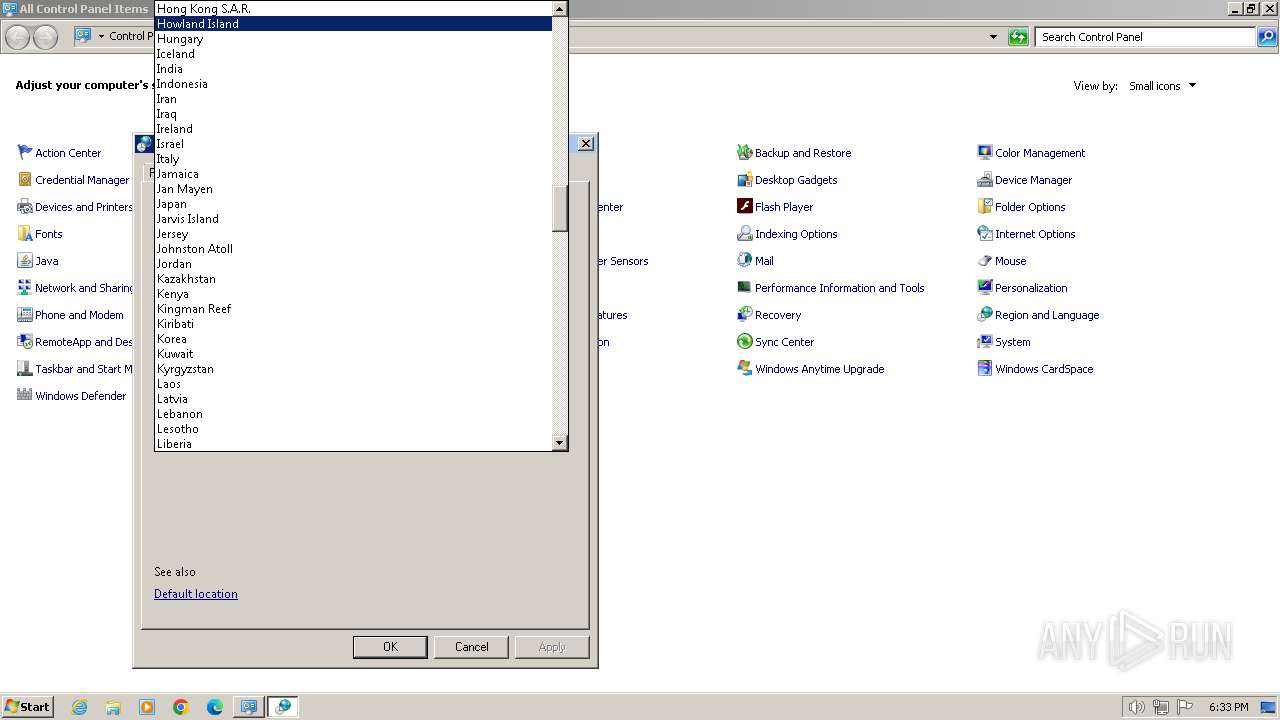The image size is (1280, 720).
Task: Click Cancel in the Region dialog
Action: click(471, 647)
